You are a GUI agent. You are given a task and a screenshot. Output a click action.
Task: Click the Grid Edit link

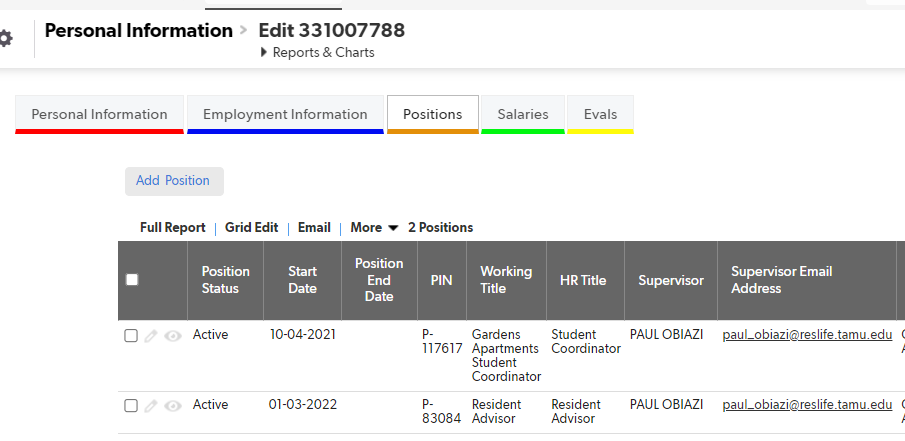click(x=252, y=227)
